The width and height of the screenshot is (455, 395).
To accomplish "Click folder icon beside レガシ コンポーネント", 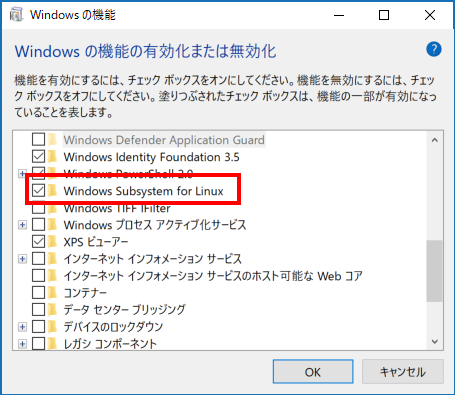I will pos(52,343).
